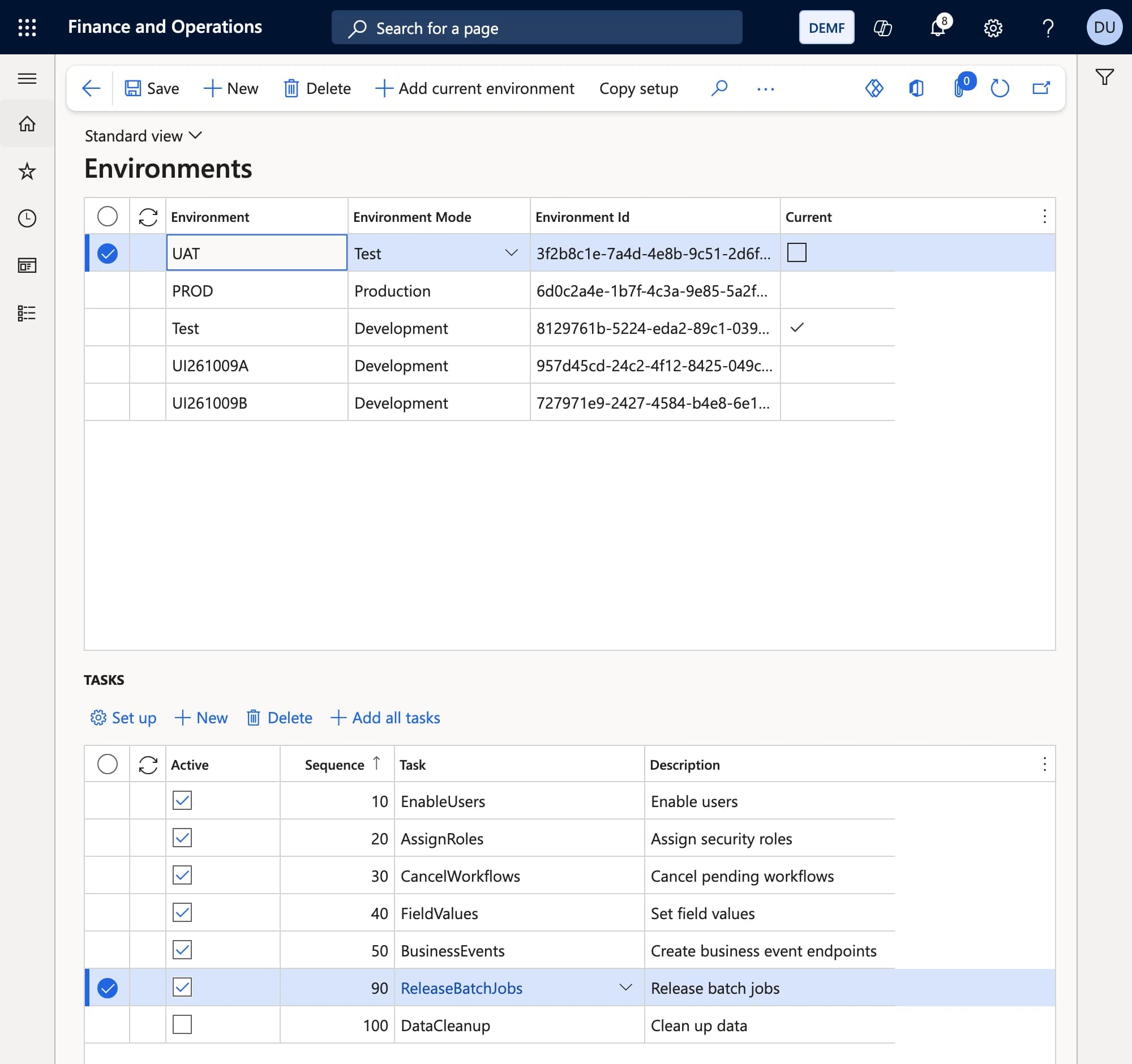Open the Tasks grid column options menu
Image resolution: width=1132 pixels, height=1064 pixels.
[1044, 764]
